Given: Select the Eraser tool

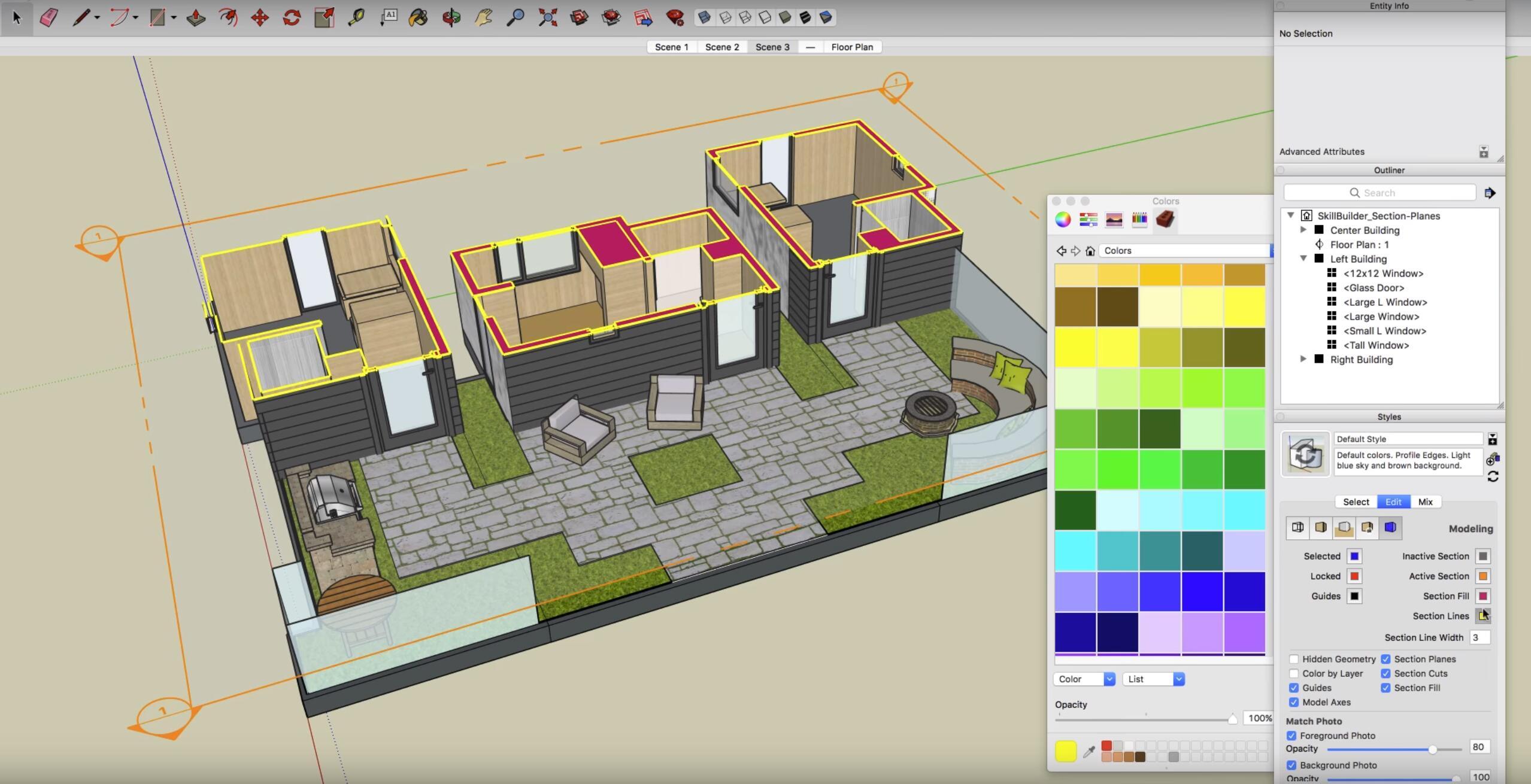Looking at the screenshot, I should tap(50, 17).
